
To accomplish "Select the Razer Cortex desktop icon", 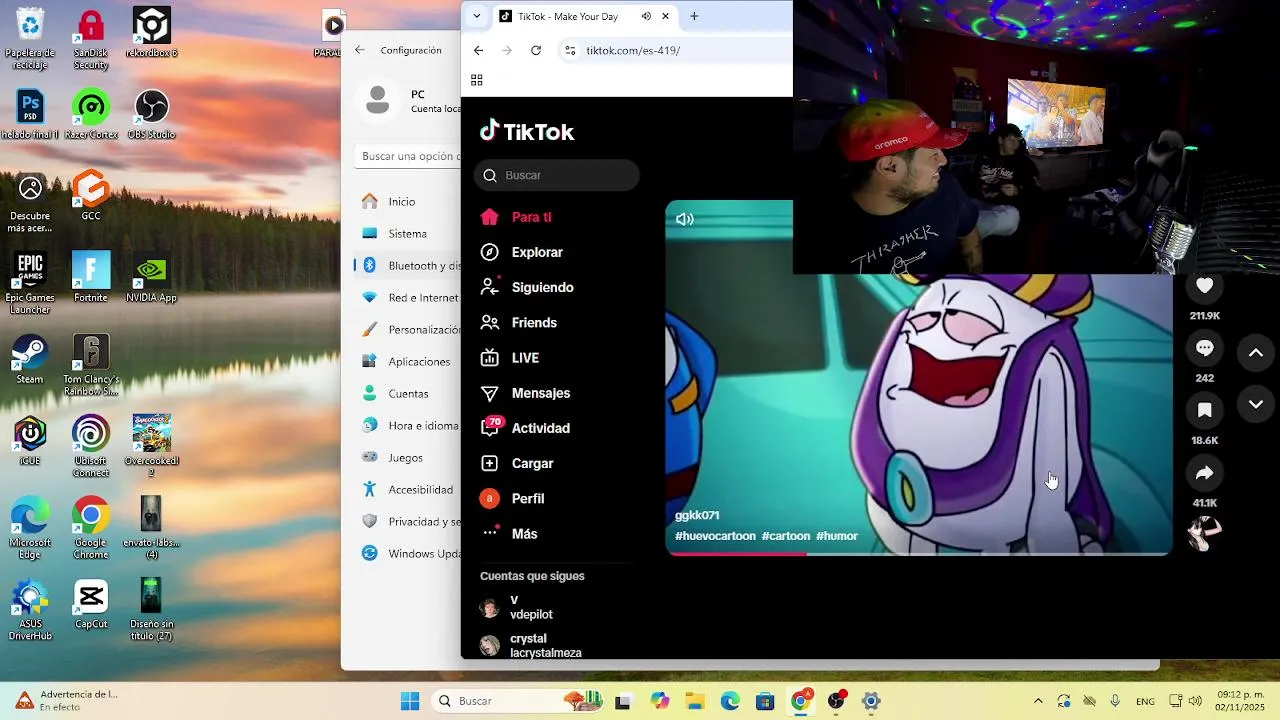I will click(91, 114).
